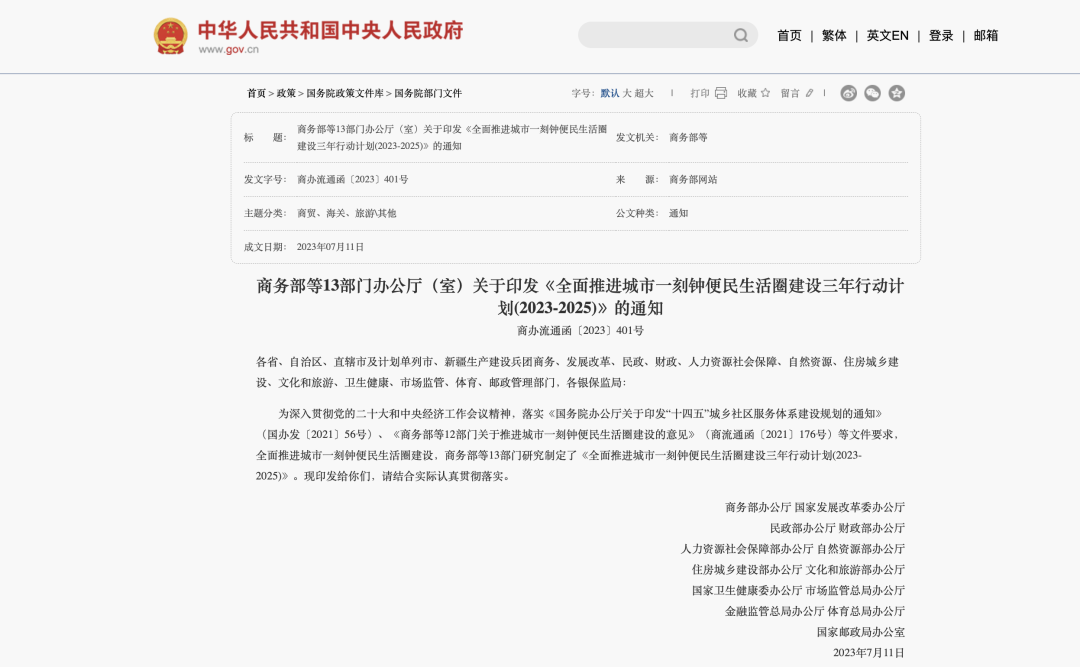Click document number 商办流通函〔2023〕401号 in info table
1080x667 pixels.
353,179
